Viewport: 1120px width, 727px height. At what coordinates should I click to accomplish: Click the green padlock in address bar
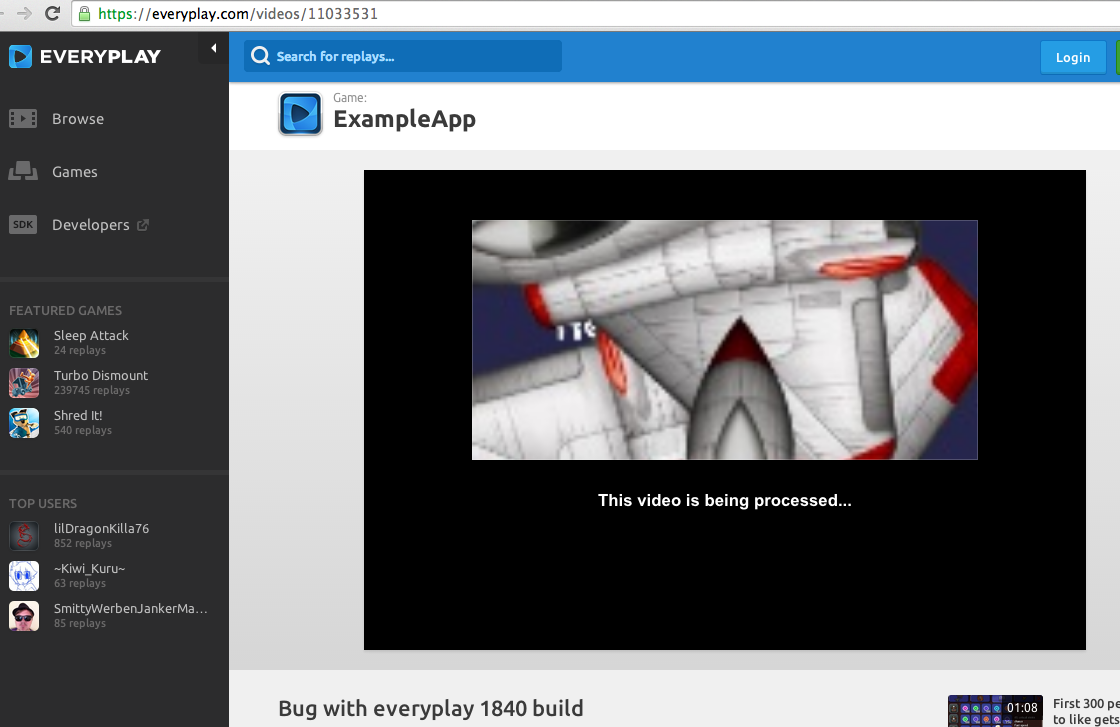click(x=84, y=14)
